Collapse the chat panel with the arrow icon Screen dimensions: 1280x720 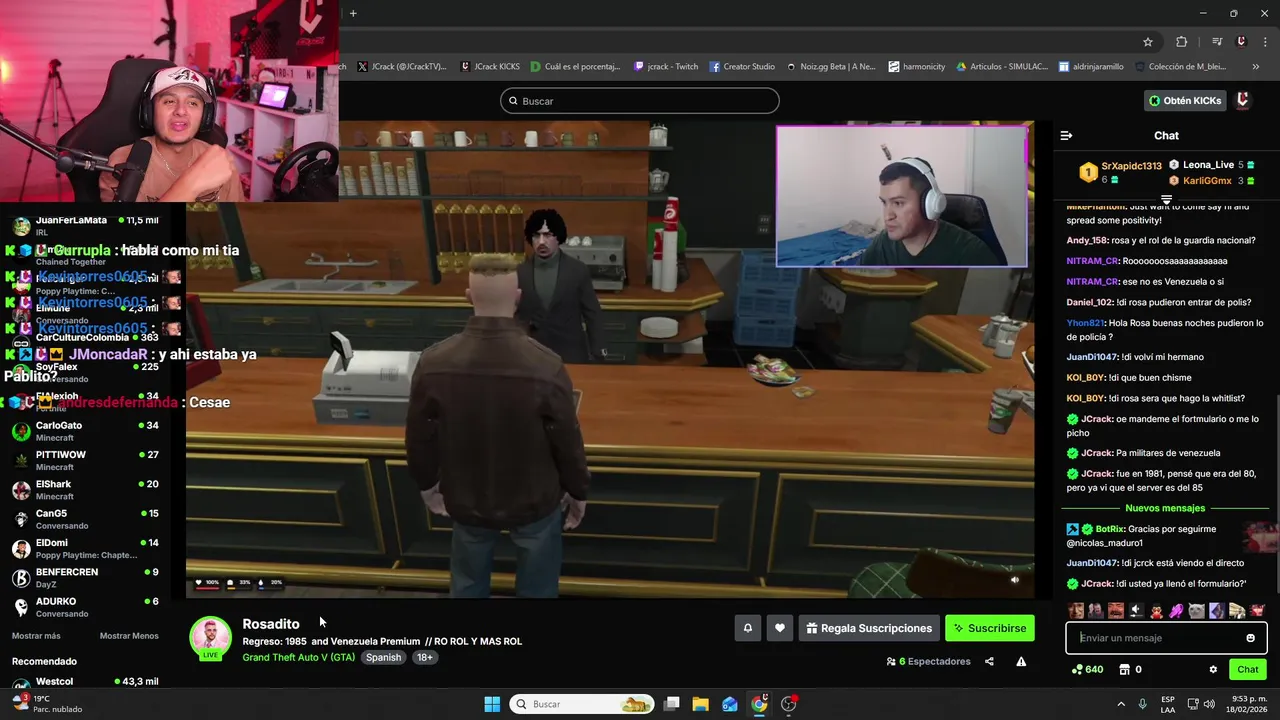pyautogui.click(x=1066, y=135)
